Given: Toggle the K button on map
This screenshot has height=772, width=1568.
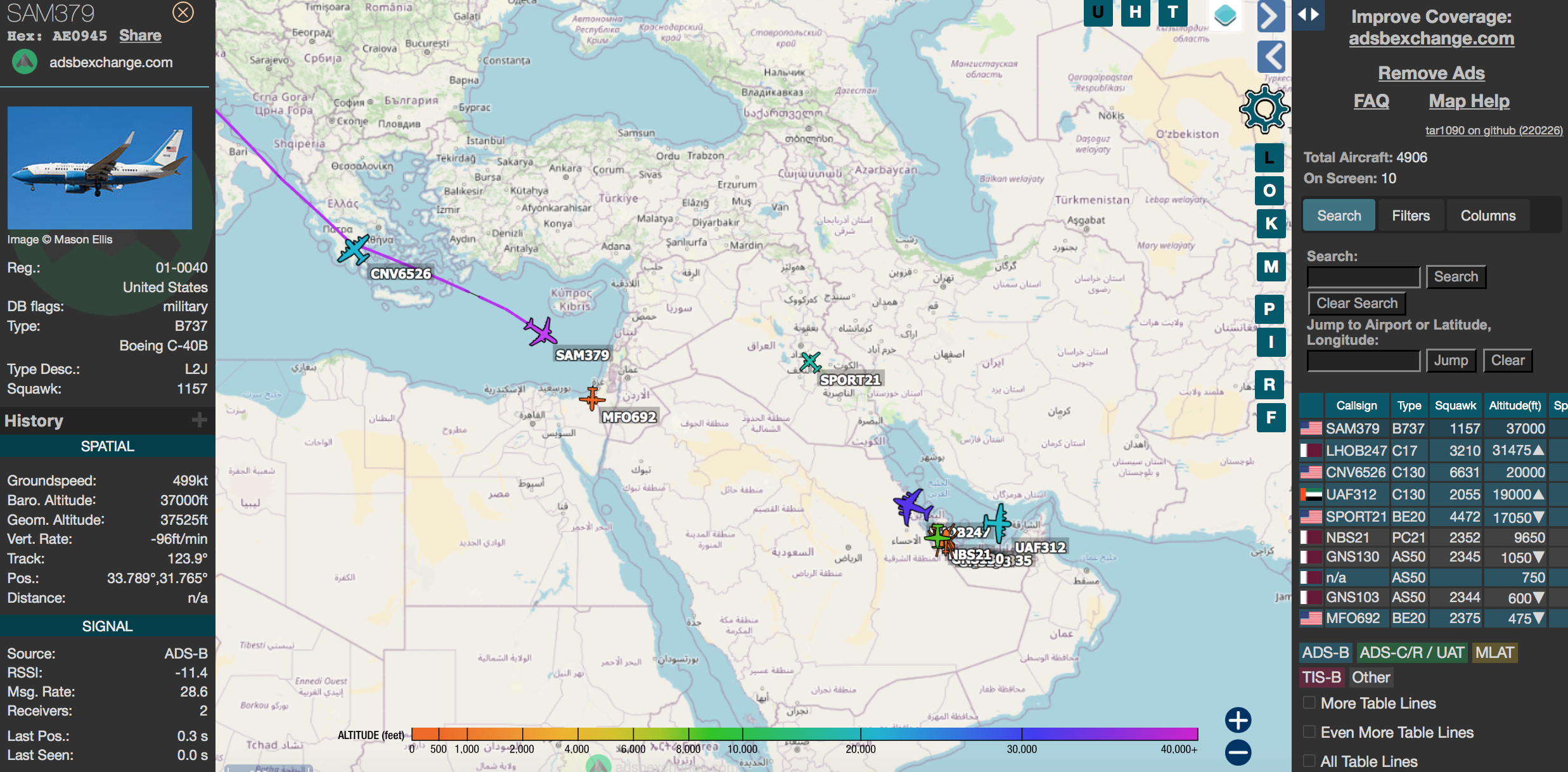Looking at the screenshot, I should [1271, 224].
